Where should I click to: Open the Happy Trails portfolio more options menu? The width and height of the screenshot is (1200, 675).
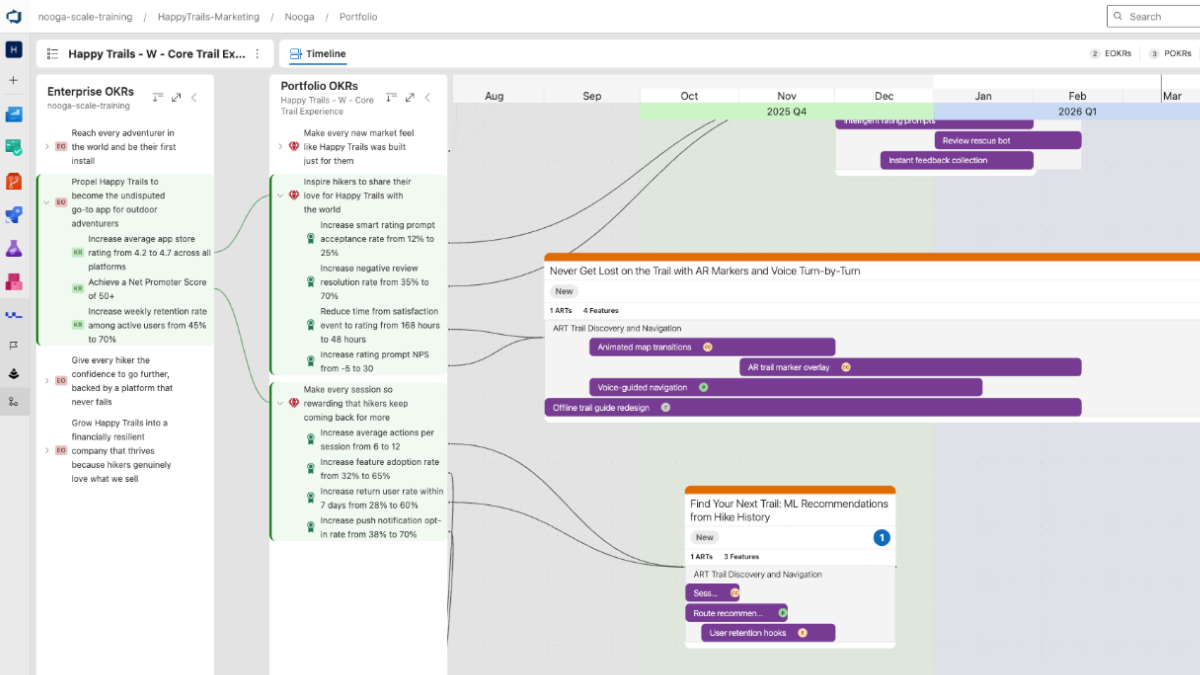click(257, 54)
